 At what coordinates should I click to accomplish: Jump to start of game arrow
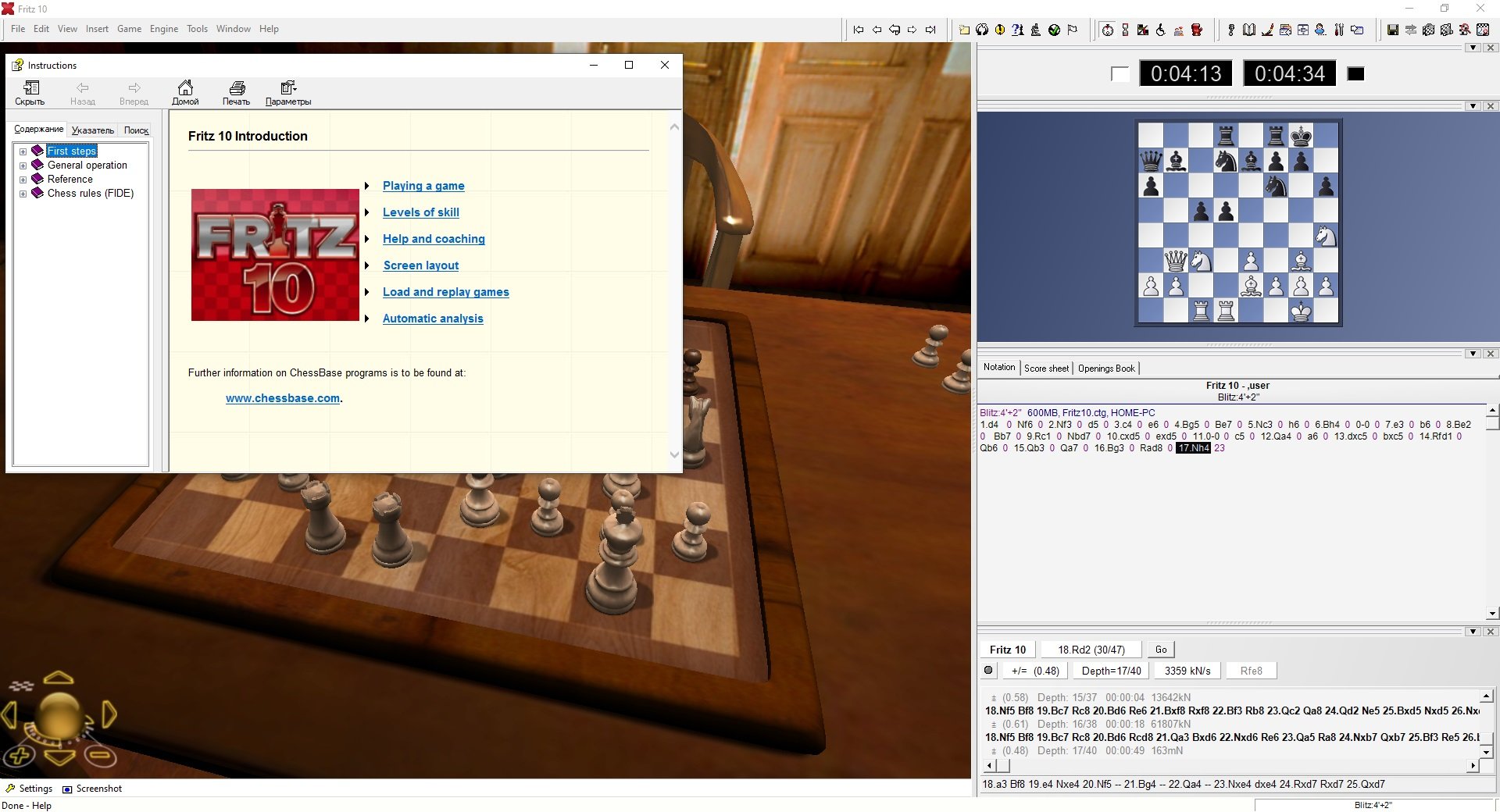(859, 30)
